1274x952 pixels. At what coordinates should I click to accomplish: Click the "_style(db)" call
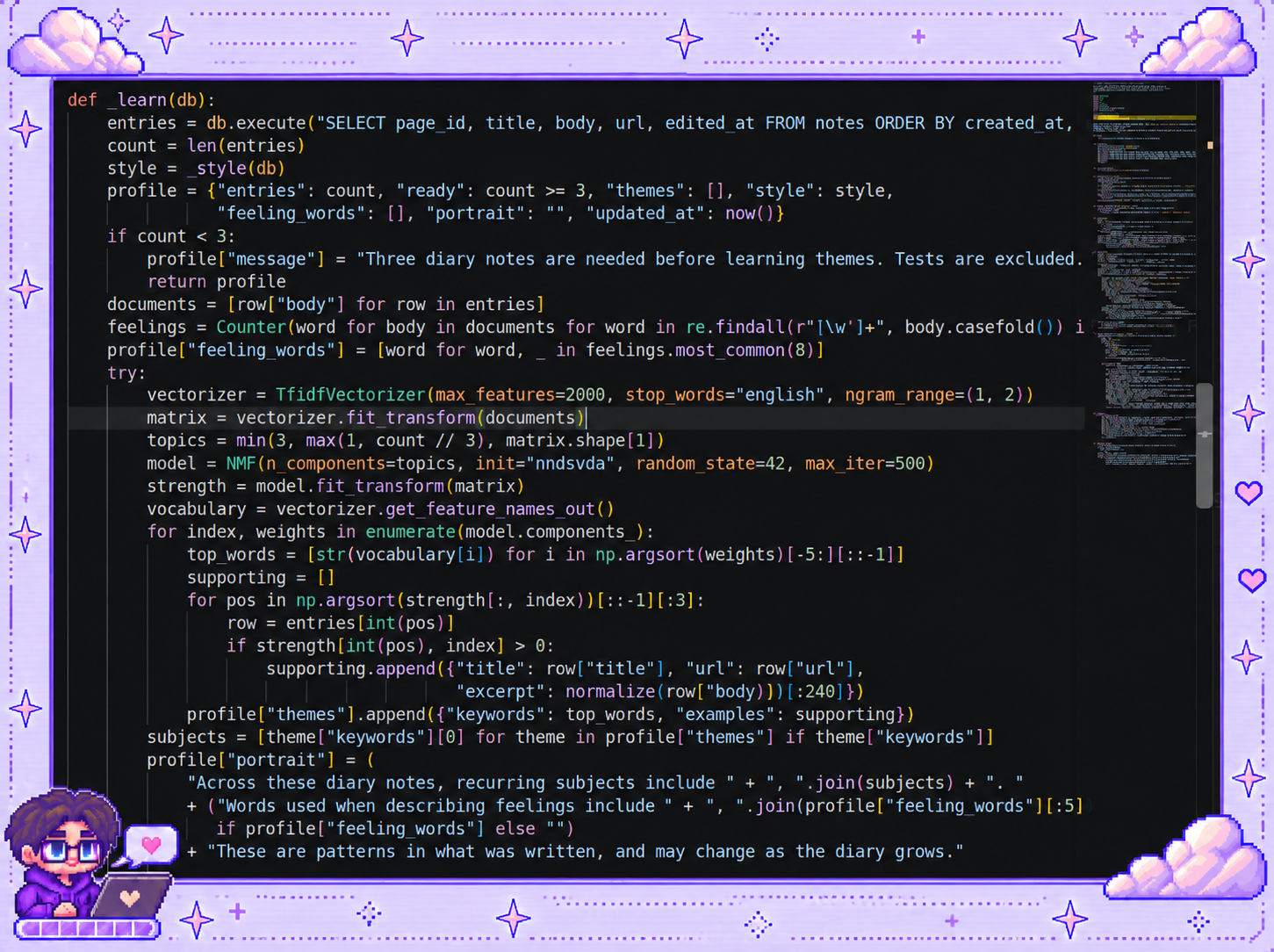click(236, 169)
